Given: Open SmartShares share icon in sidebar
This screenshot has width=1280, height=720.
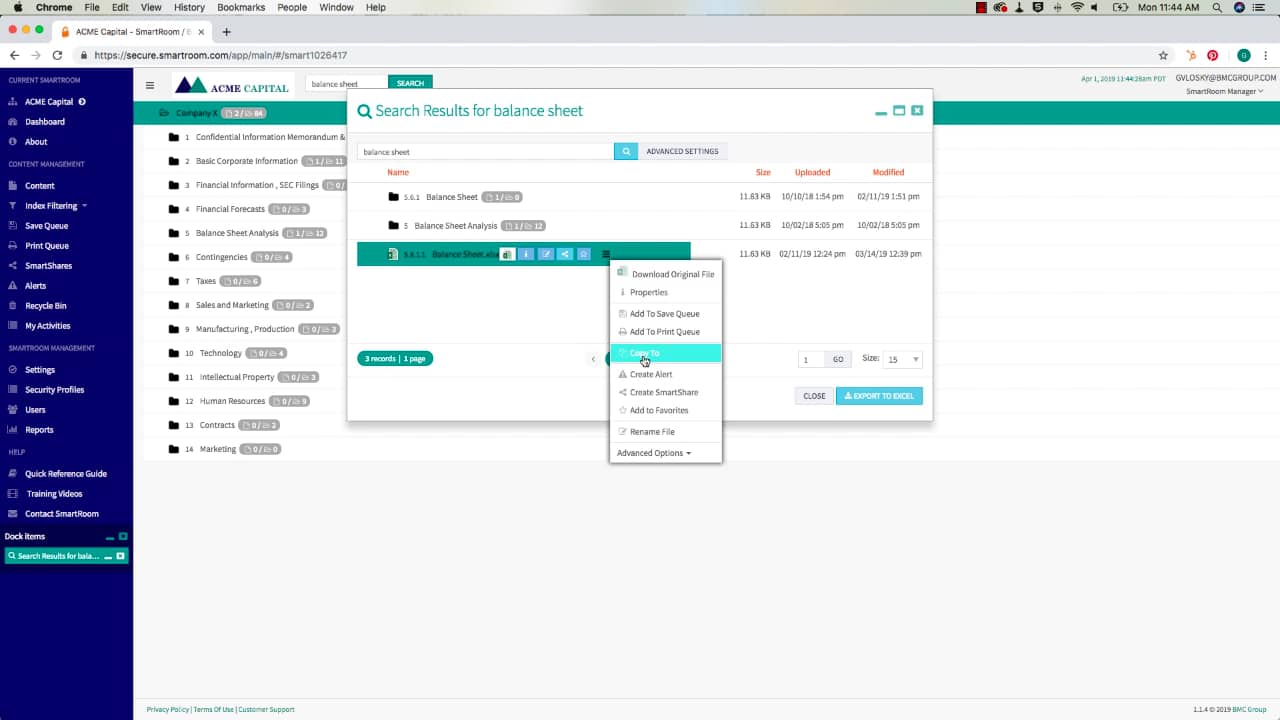Looking at the screenshot, I should point(13,266).
